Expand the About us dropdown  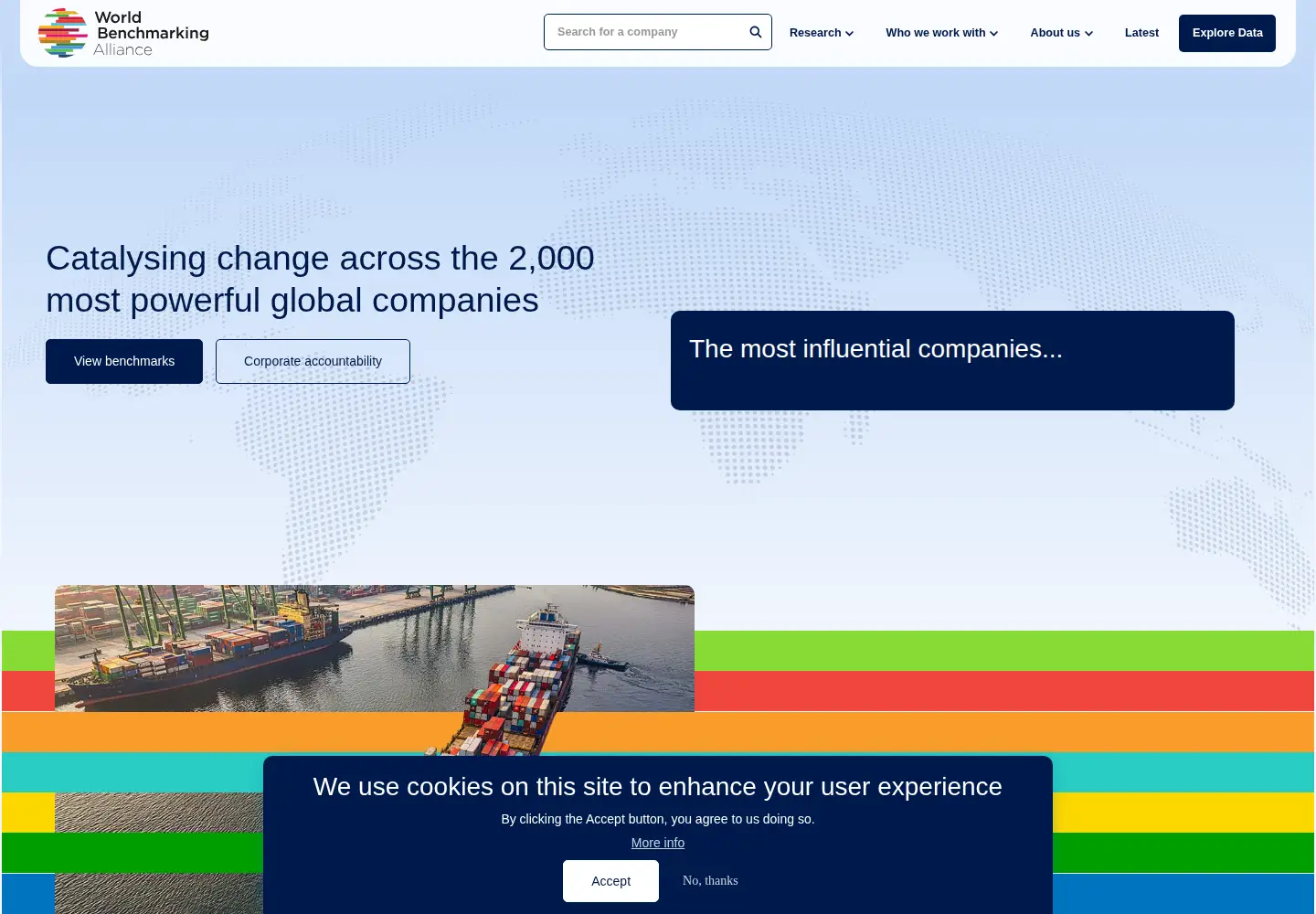coord(1061,33)
